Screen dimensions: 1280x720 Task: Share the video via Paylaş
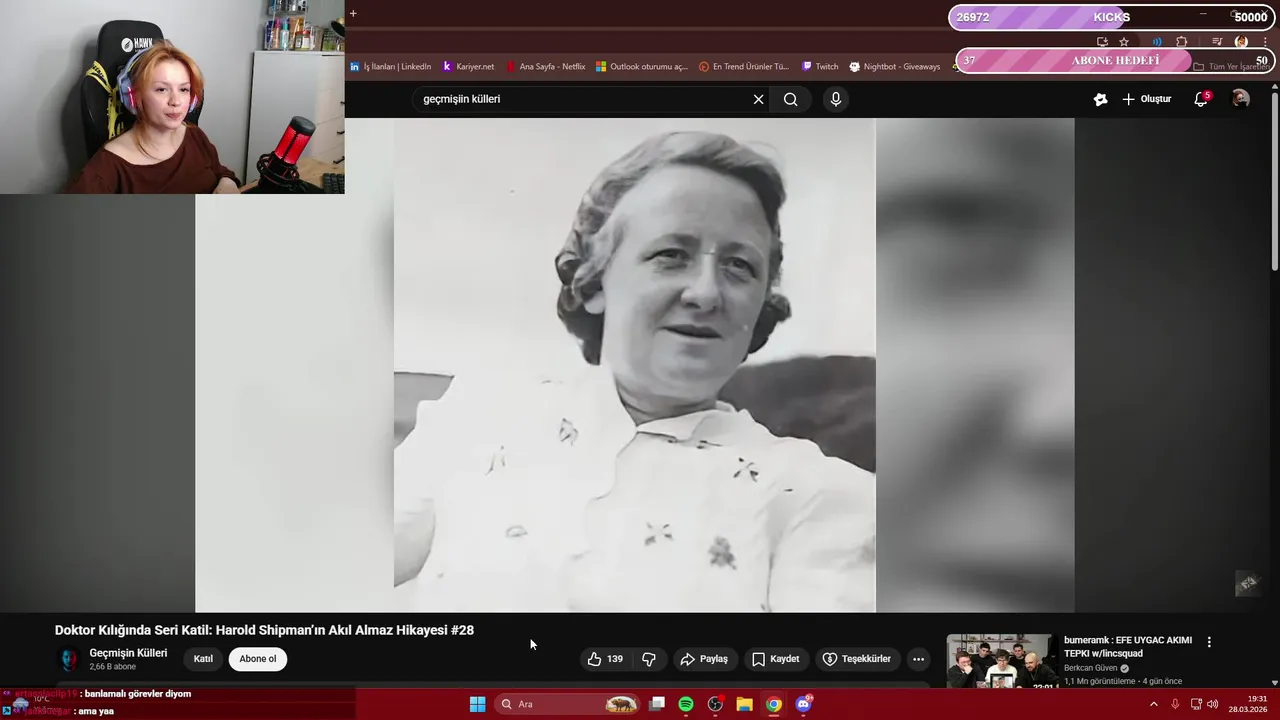pyautogui.click(x=704, y=659)
